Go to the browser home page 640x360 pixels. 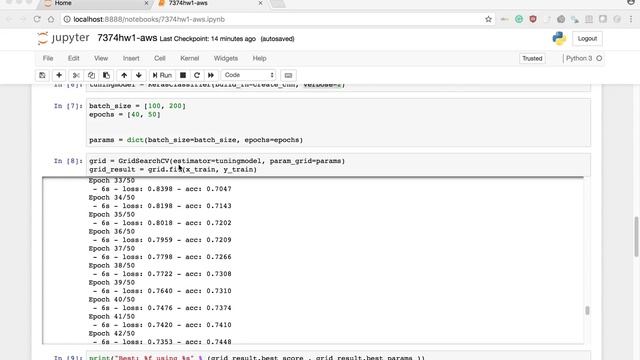pyautogui.click(x=51, y=19)
